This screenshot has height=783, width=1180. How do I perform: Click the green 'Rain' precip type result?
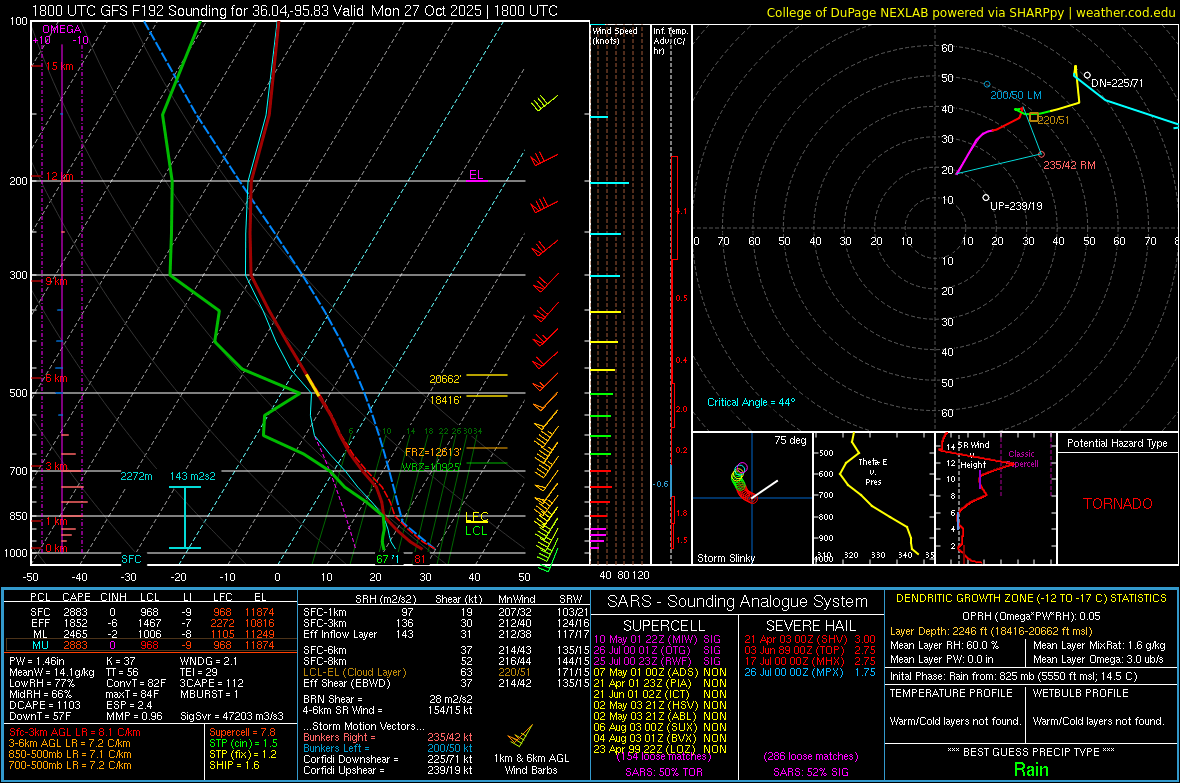(1031, 769)
